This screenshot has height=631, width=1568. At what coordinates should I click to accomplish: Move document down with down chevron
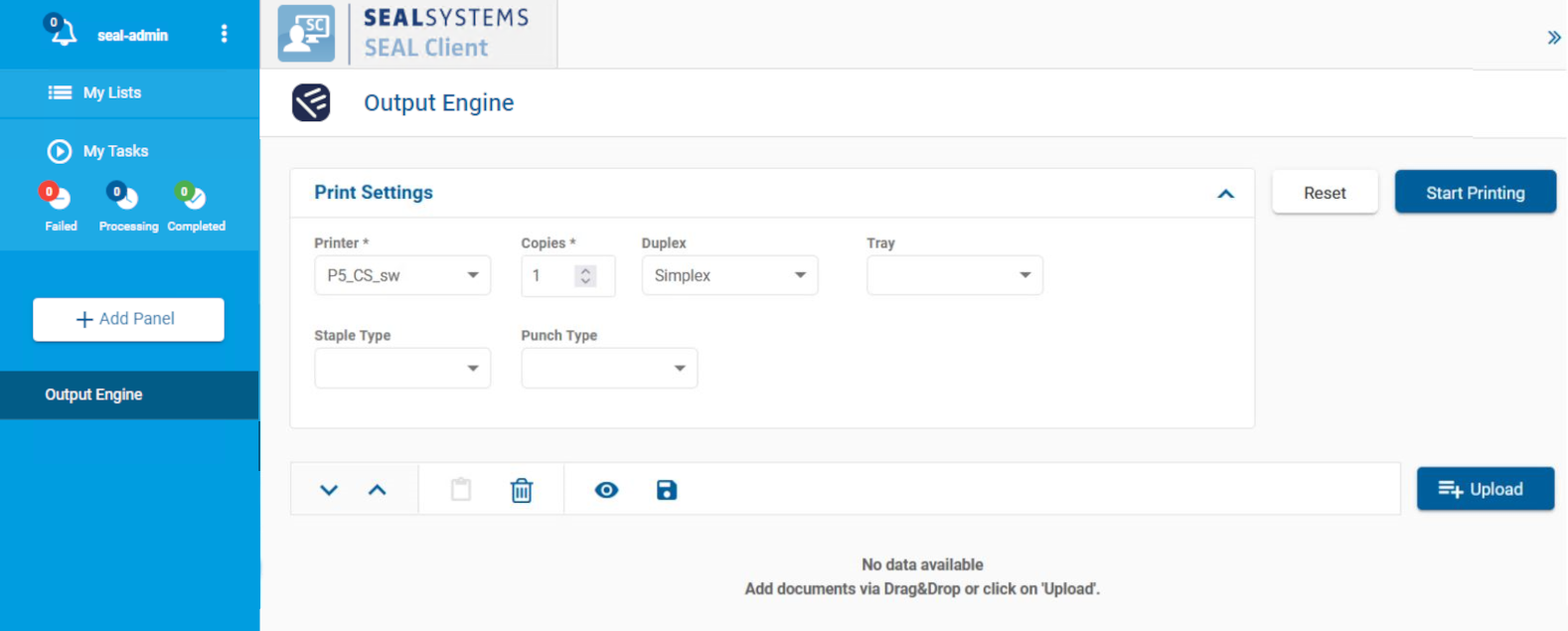[329, 490]
